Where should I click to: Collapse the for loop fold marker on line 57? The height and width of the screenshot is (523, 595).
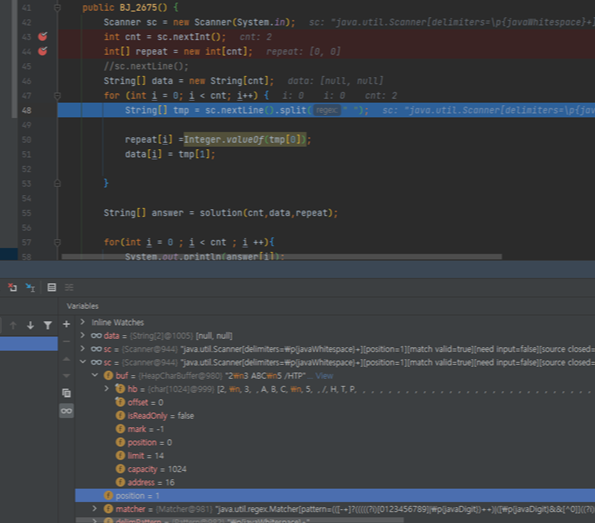point(57,242)
